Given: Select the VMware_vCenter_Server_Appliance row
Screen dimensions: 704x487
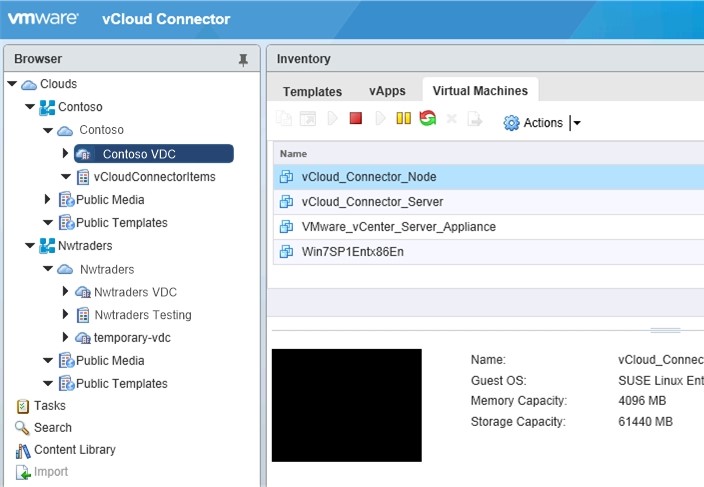Looking at the screenshot, I should tap(488, 227).
